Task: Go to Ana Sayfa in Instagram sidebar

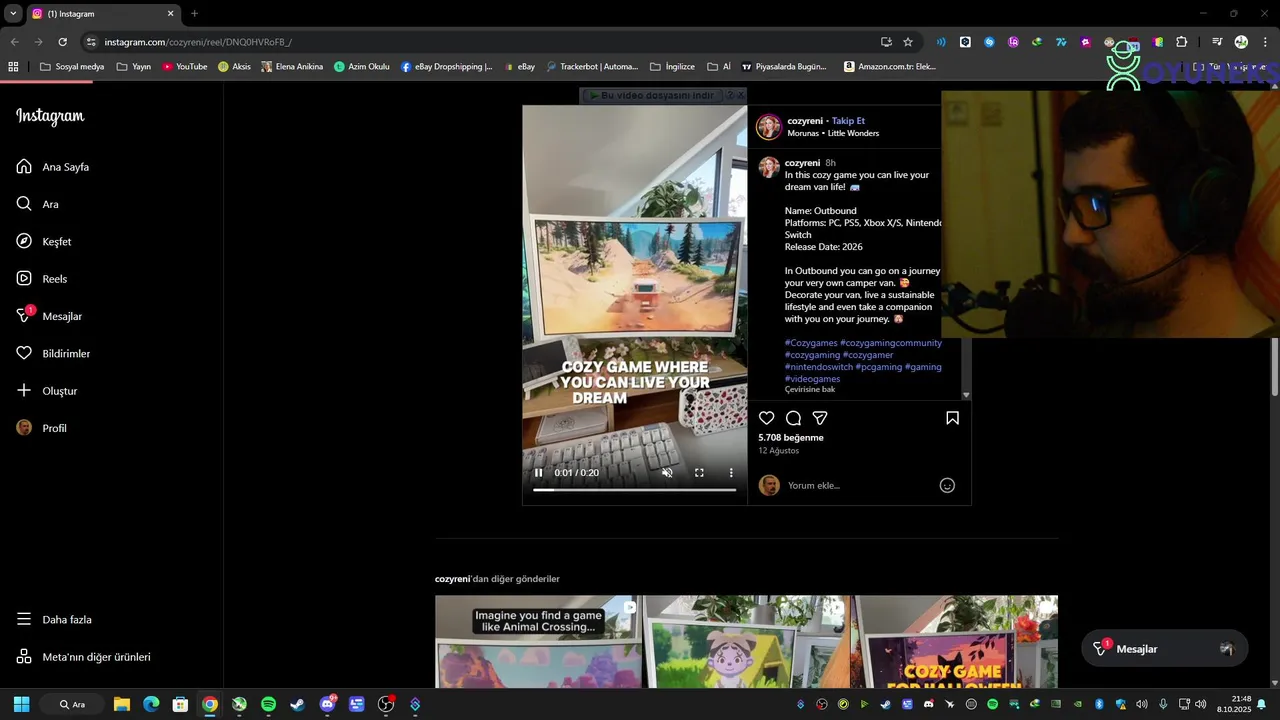Action: coord(66,167)
